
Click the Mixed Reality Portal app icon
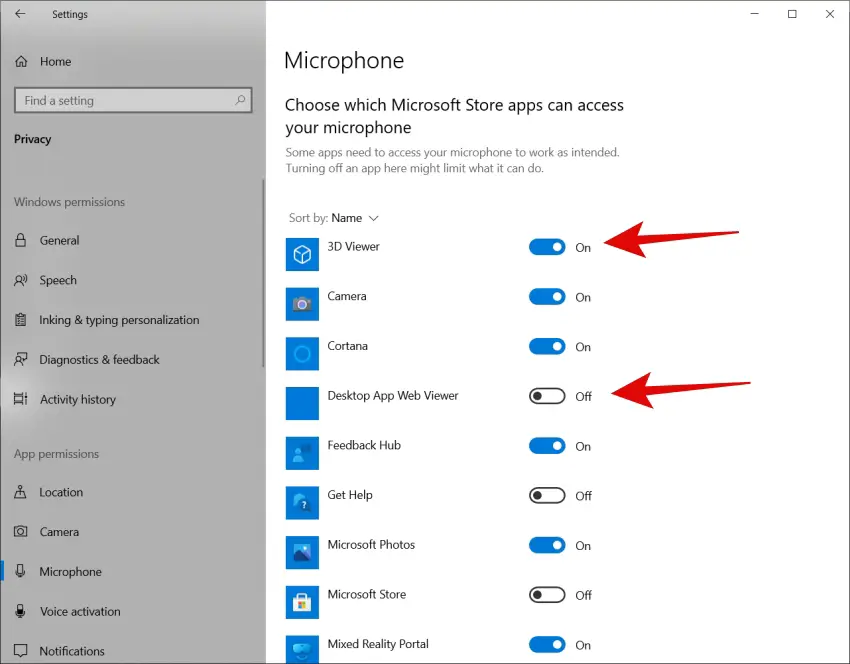(302, 649)
